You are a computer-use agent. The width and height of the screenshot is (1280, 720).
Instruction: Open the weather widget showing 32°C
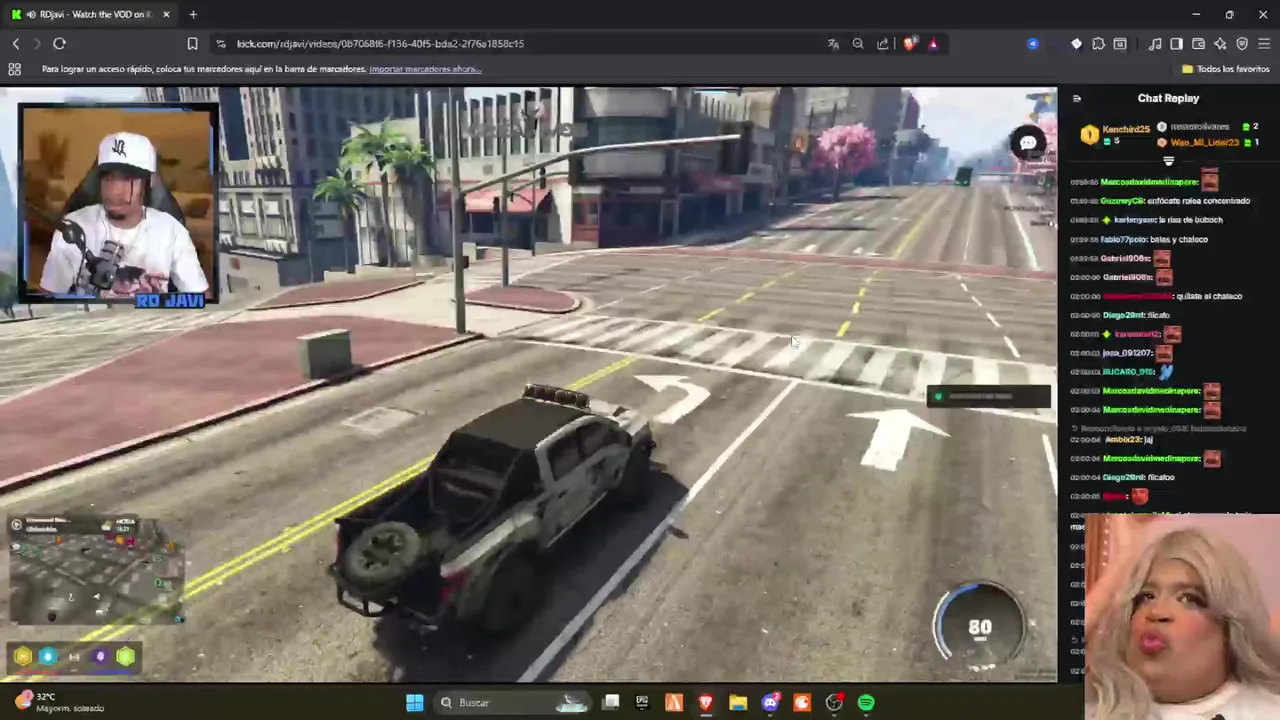coord(60,702)
